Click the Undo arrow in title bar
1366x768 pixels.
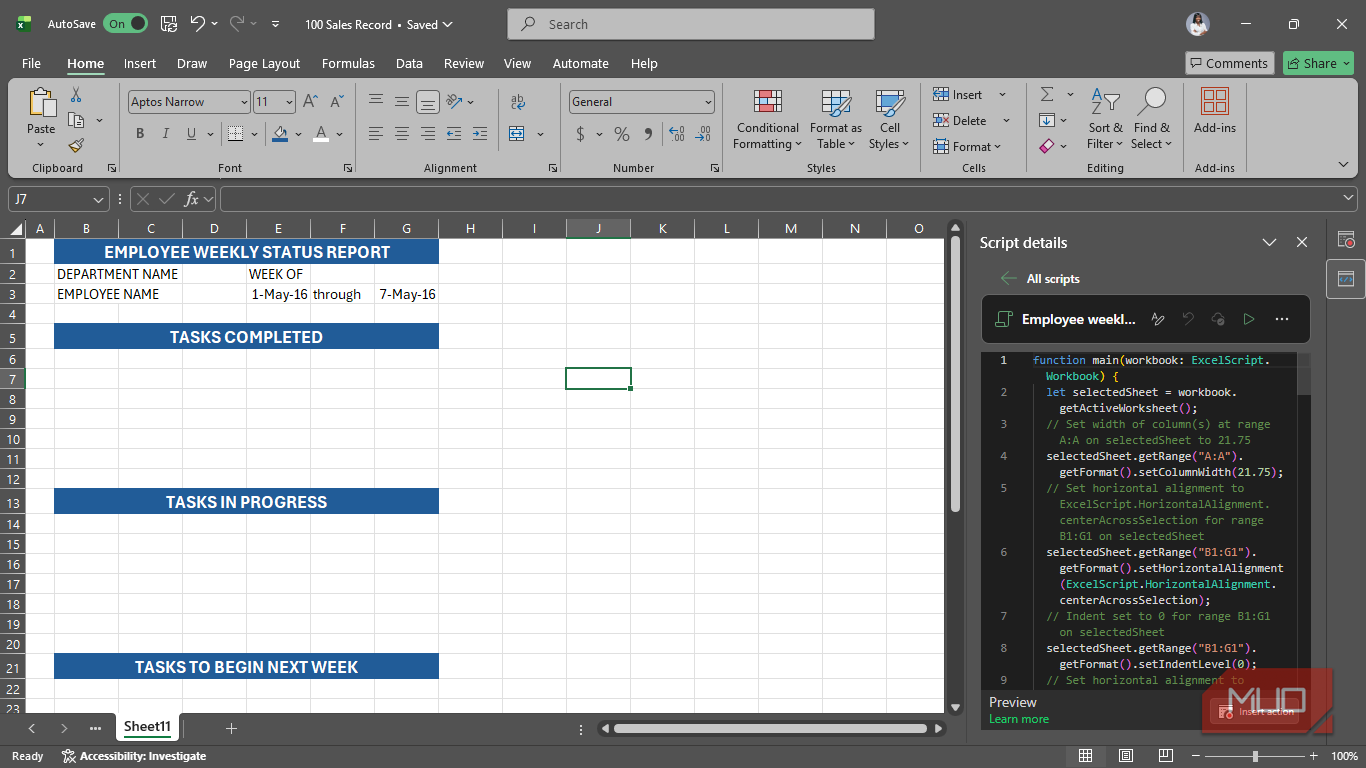click(x=198, y=24)
